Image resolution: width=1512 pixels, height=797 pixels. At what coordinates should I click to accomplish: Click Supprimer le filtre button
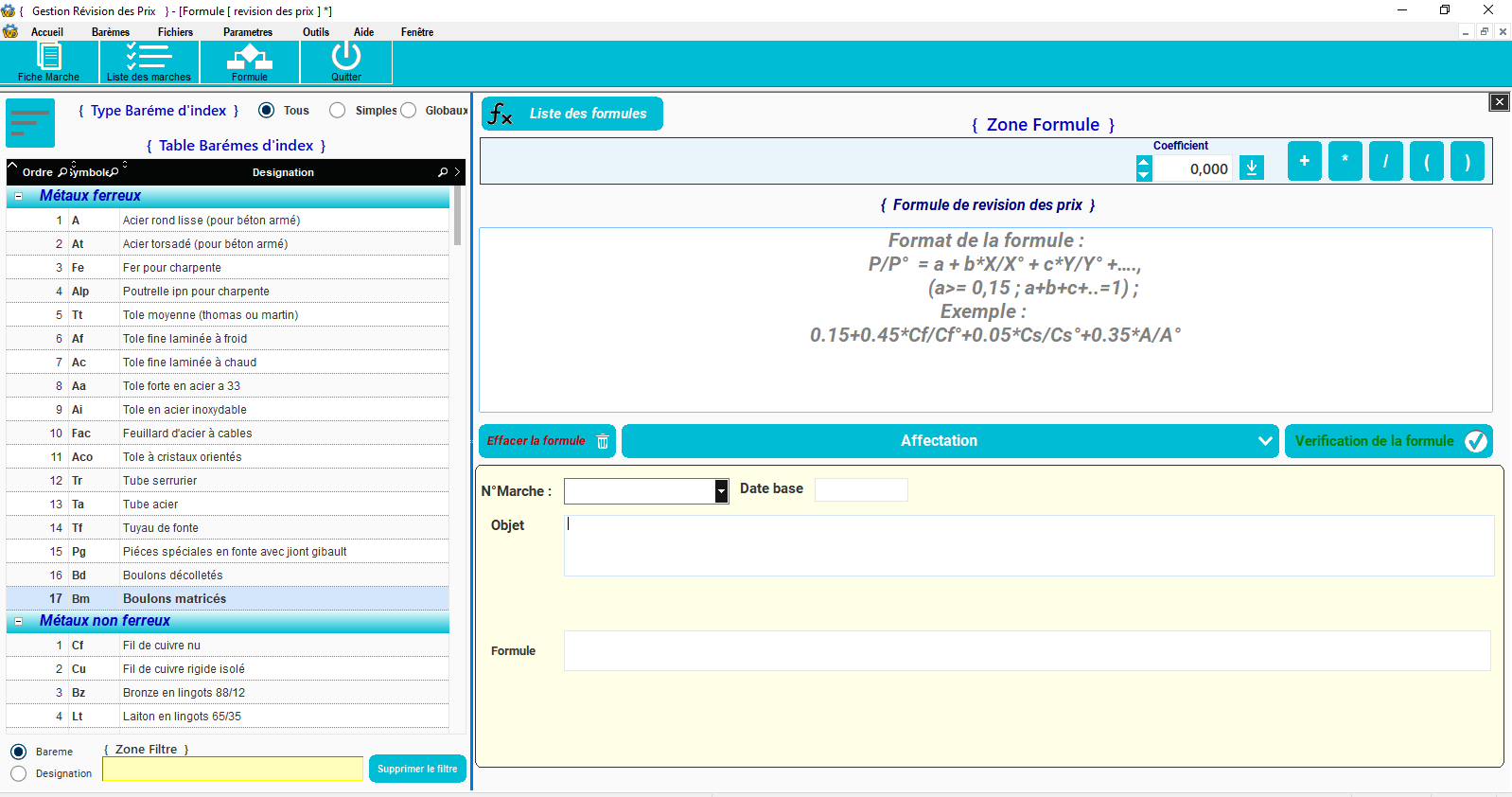pos(417,769)
